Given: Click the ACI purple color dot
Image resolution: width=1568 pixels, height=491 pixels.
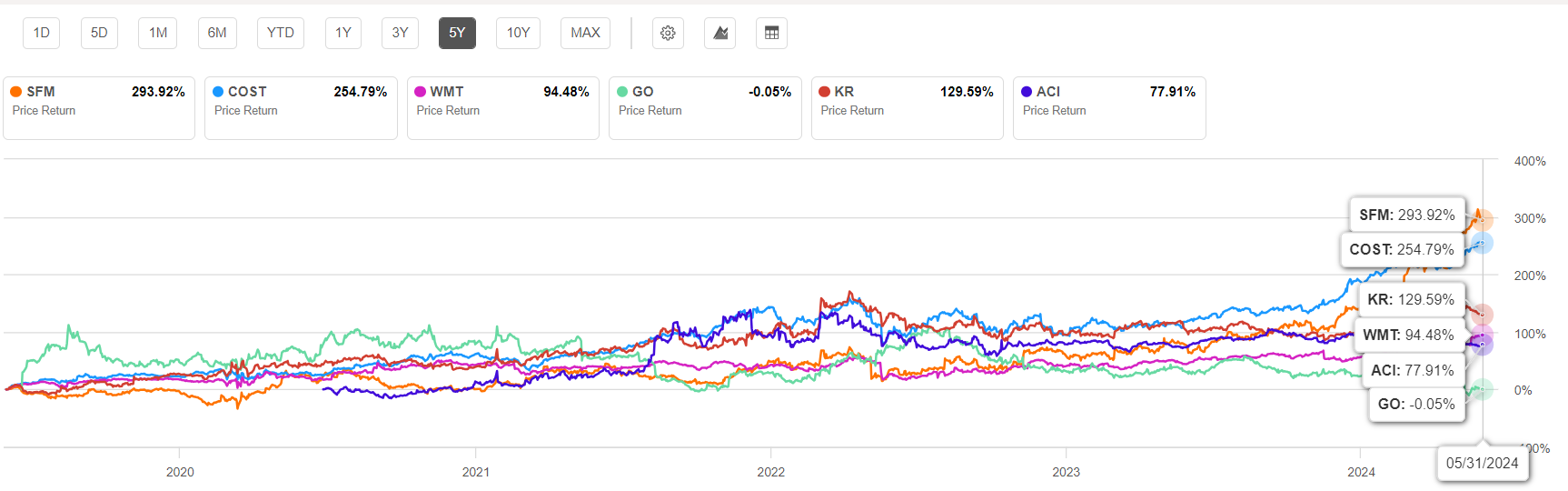Looking at the screenshot, I should click(1027, 92).
